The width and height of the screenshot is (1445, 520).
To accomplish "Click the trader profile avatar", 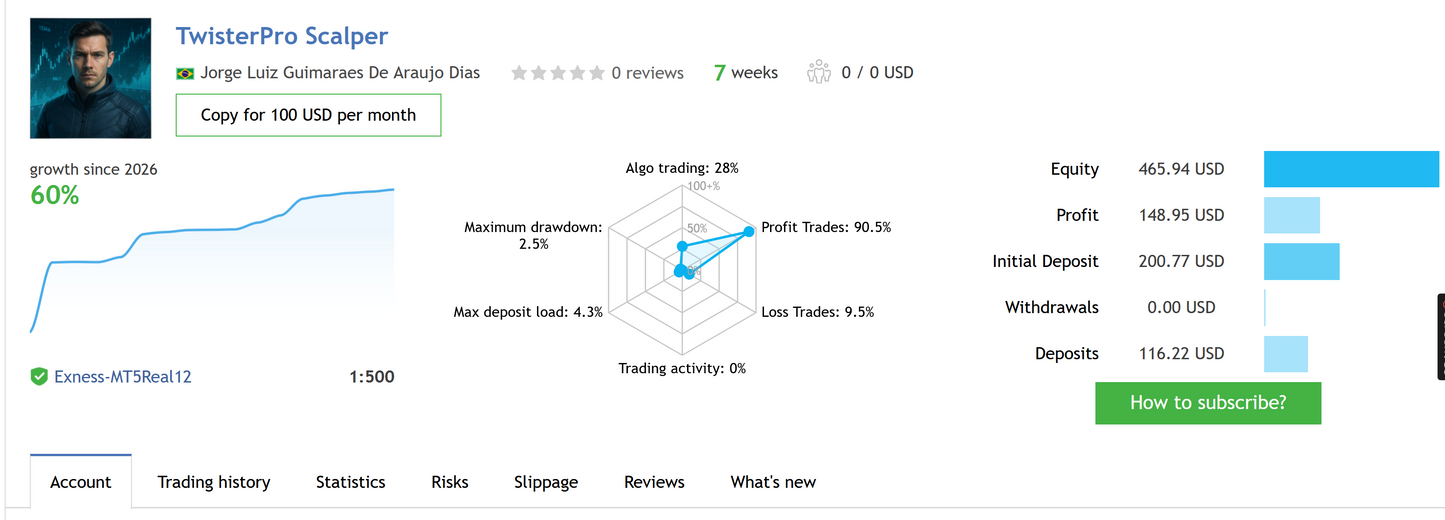I will [91, 78].
